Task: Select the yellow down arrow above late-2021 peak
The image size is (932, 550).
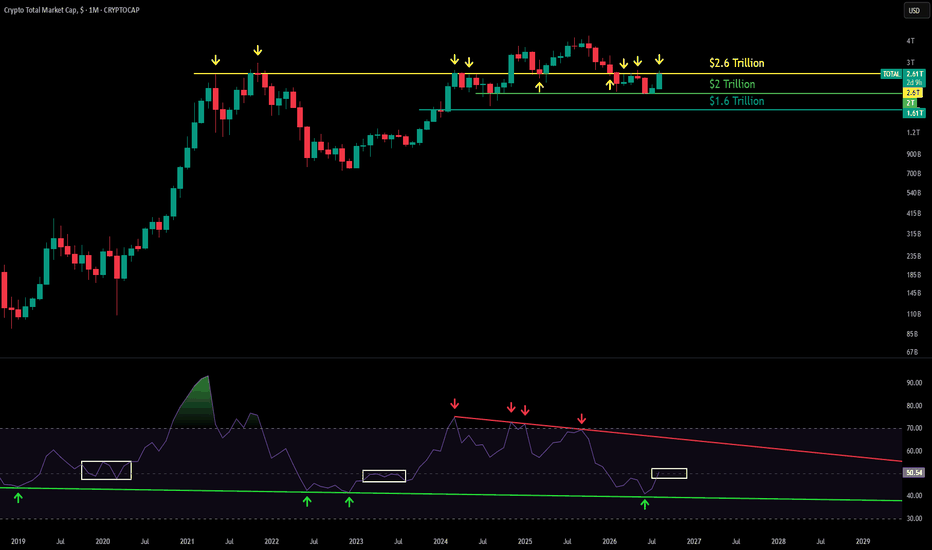Action: coord(257,50)
